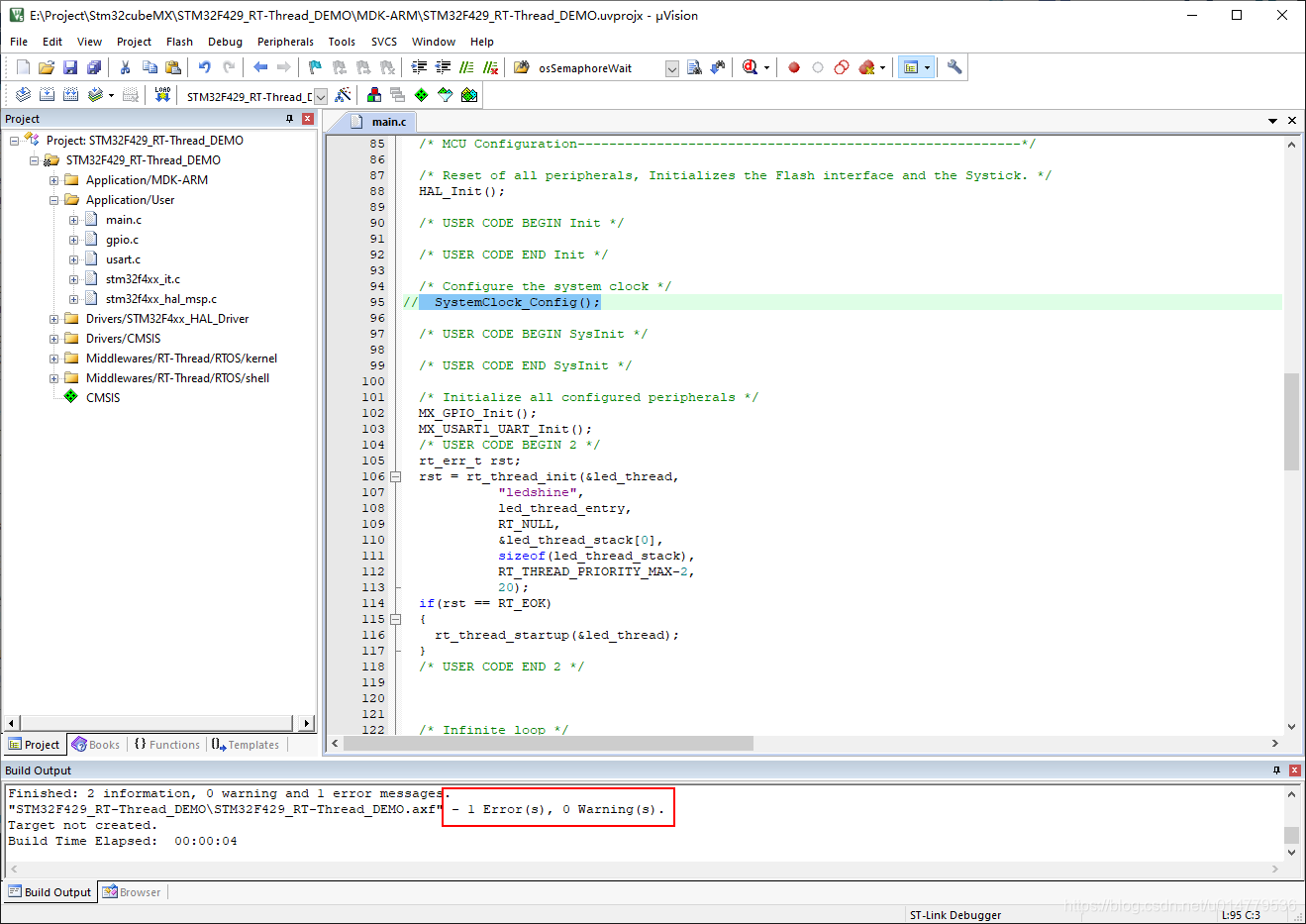Open Pack Installer icon
Image resolution: width=1306 pixels, height=924 pixels.
pyautogui.click(x=469, y=95)
